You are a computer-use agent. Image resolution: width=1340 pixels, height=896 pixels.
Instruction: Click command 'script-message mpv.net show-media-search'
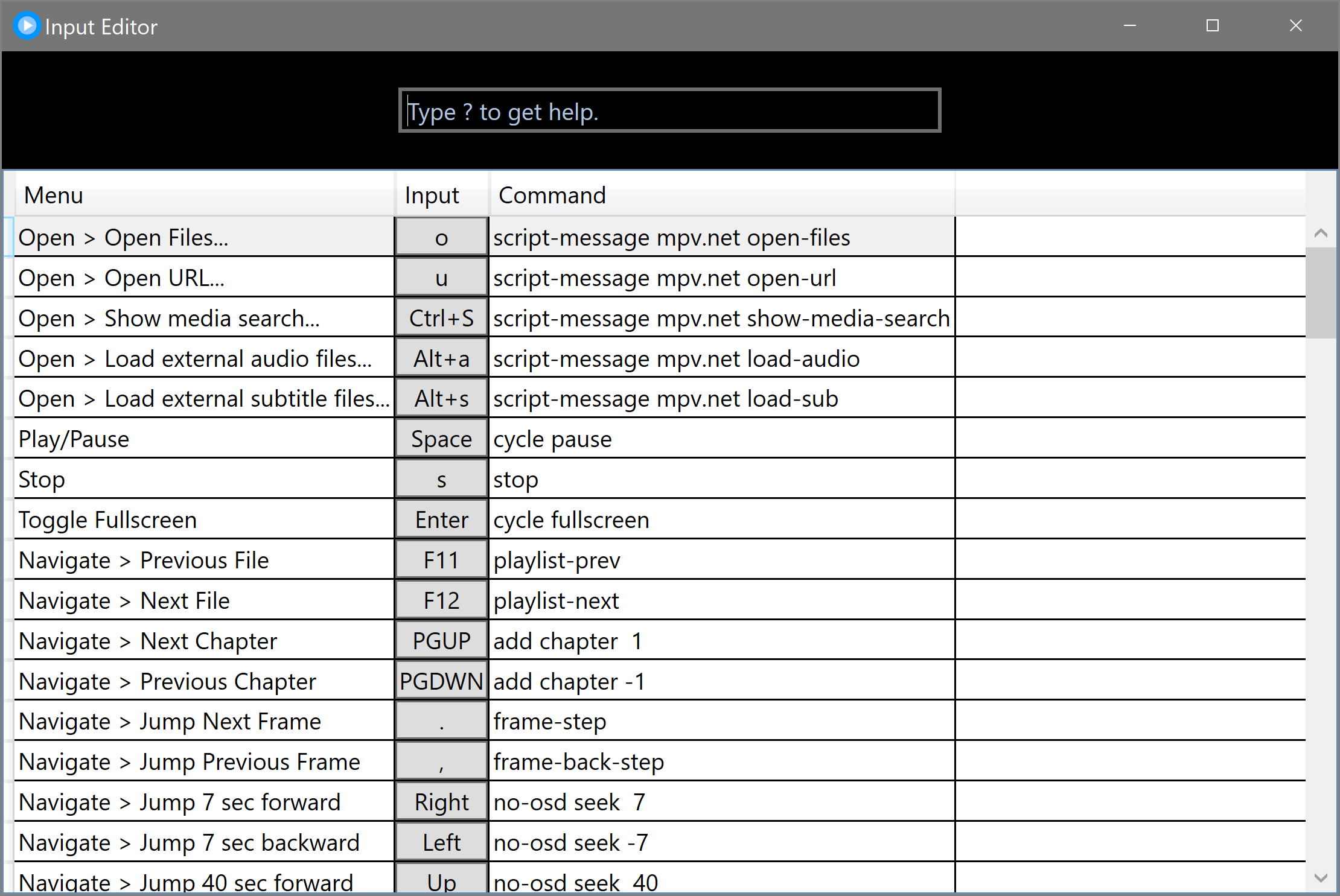(x=723, y=318)
